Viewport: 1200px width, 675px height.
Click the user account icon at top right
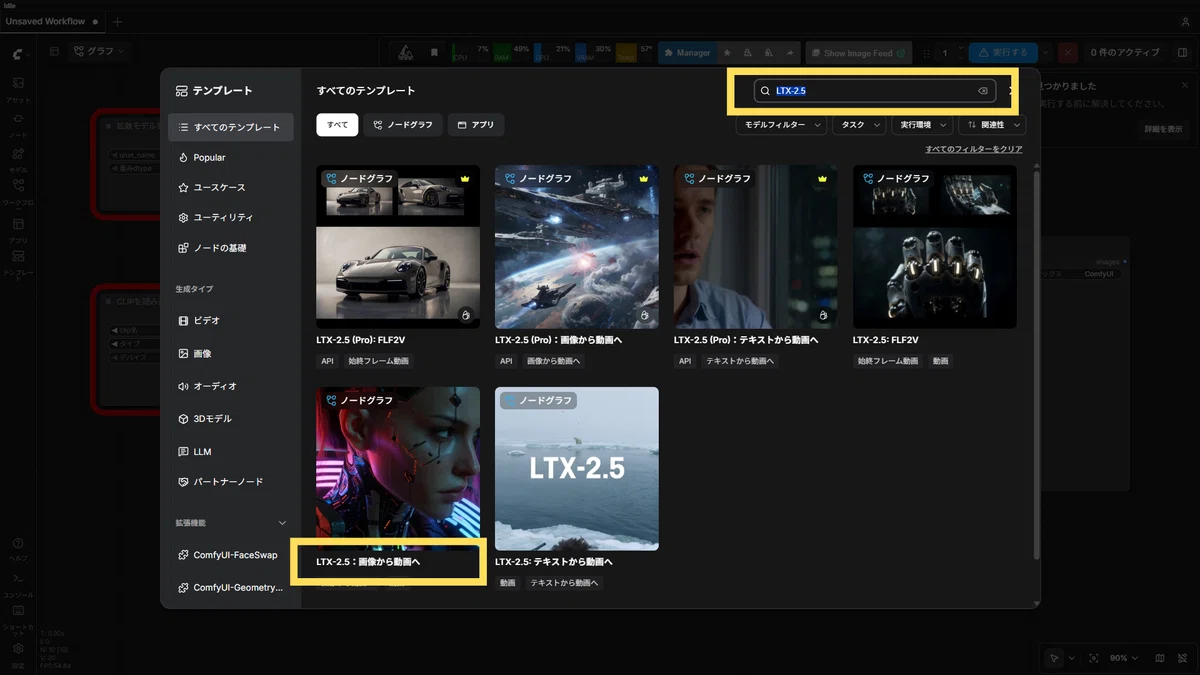(1185, 22)
